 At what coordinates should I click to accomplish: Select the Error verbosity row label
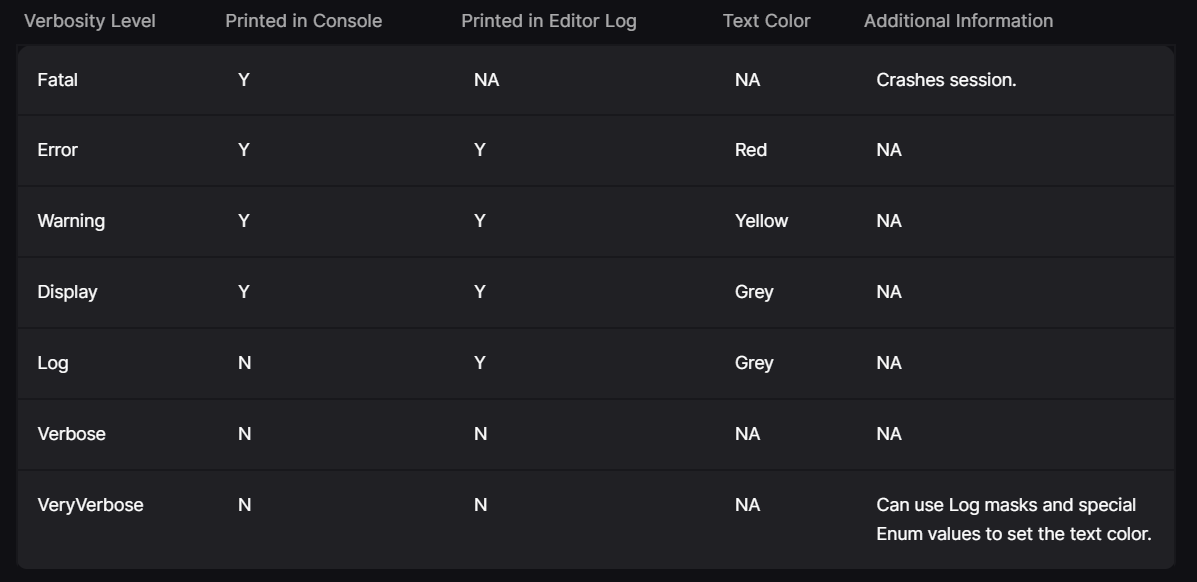pos(57,150)
